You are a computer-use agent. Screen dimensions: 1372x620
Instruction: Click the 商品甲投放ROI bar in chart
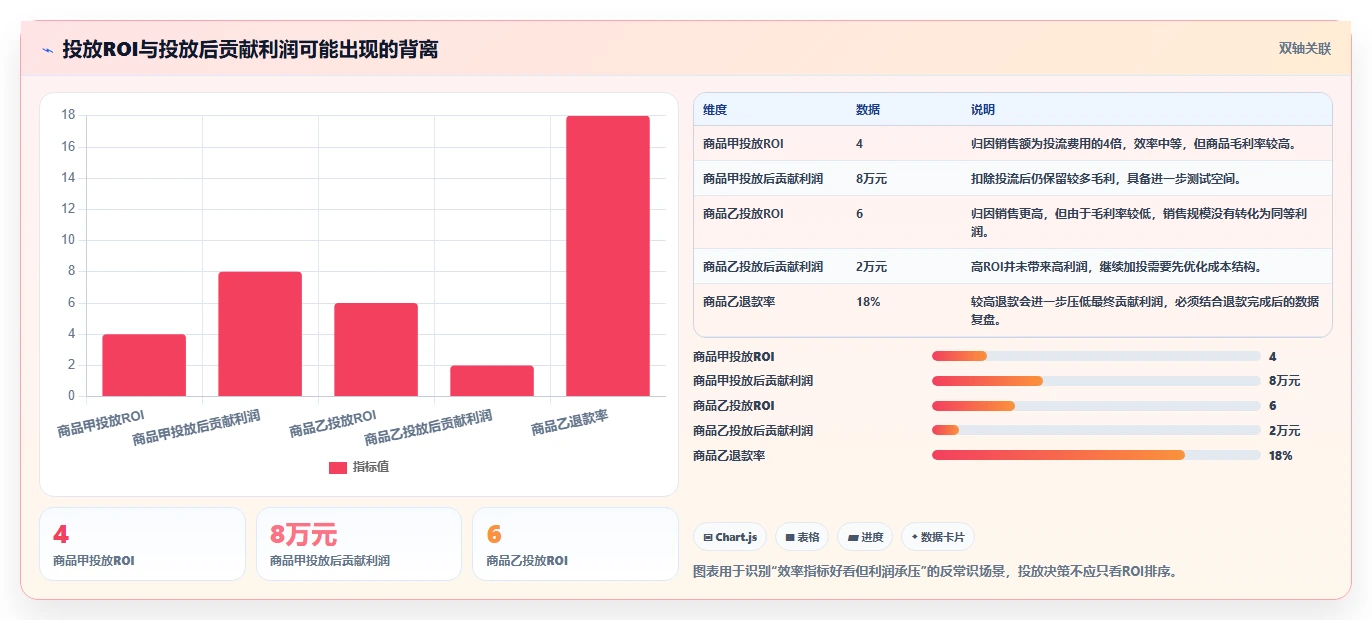(x=144, y=365)
